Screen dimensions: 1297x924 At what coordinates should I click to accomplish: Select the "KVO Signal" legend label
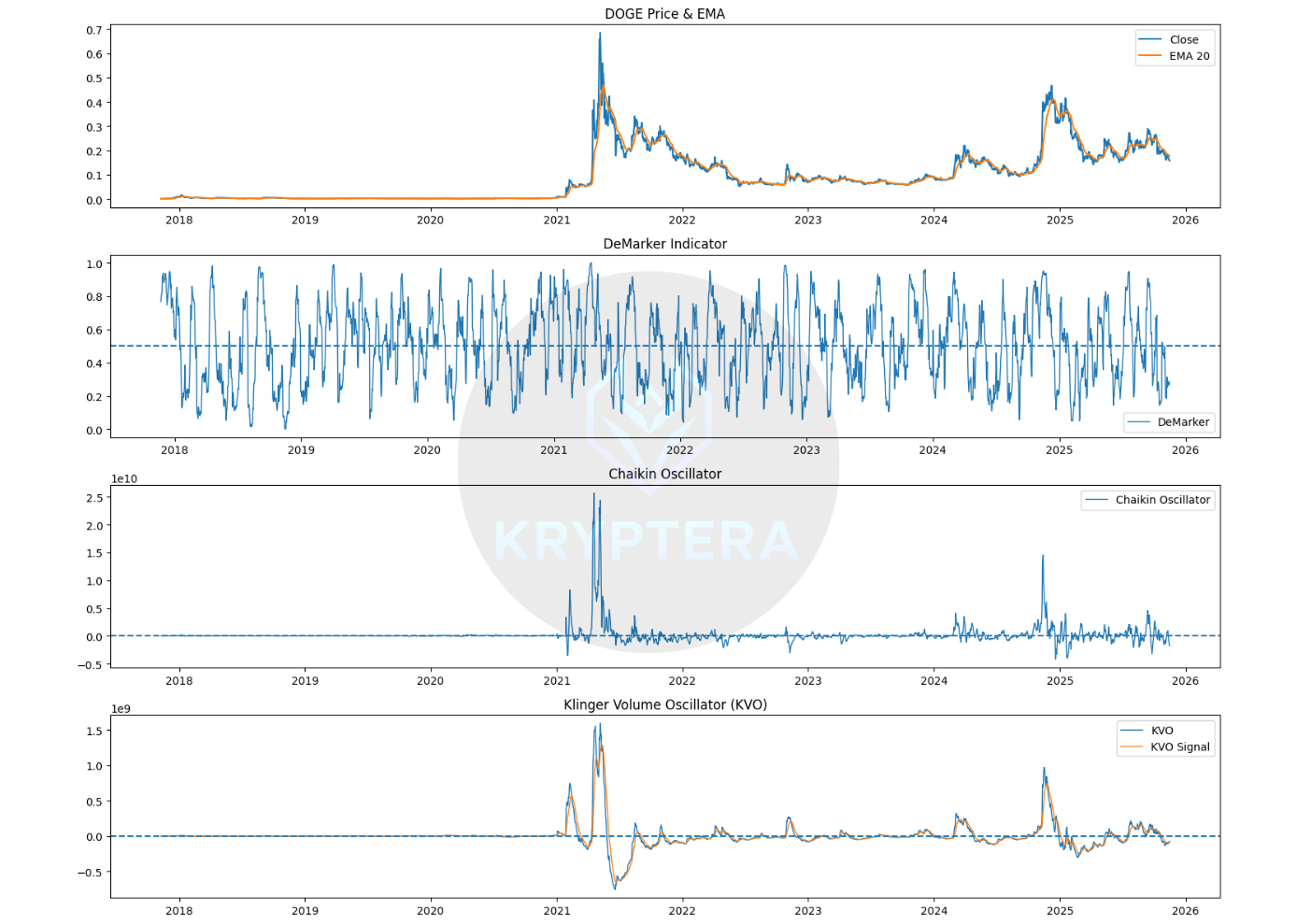pyautogui.click(x=1179, y=746)
